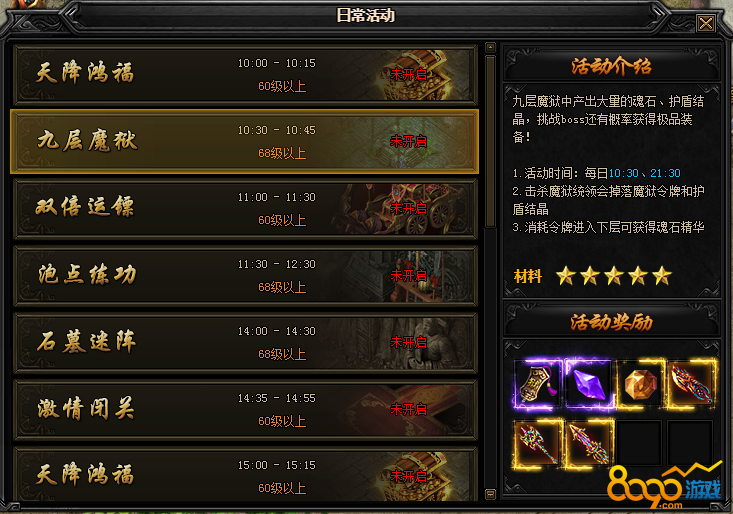Select the purple sword reward icon

589,443
